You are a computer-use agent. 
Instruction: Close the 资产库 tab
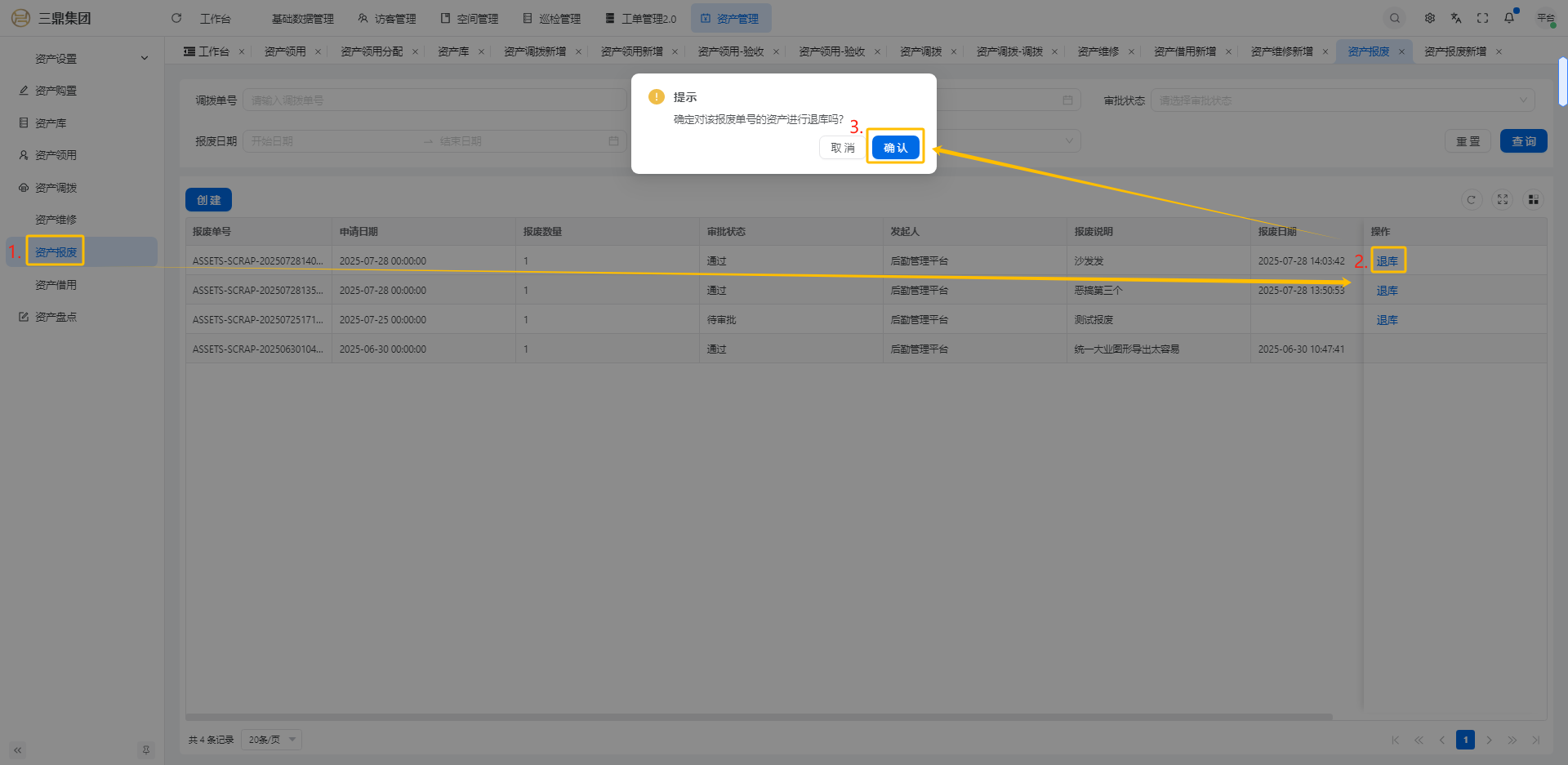tap(481, 51)
